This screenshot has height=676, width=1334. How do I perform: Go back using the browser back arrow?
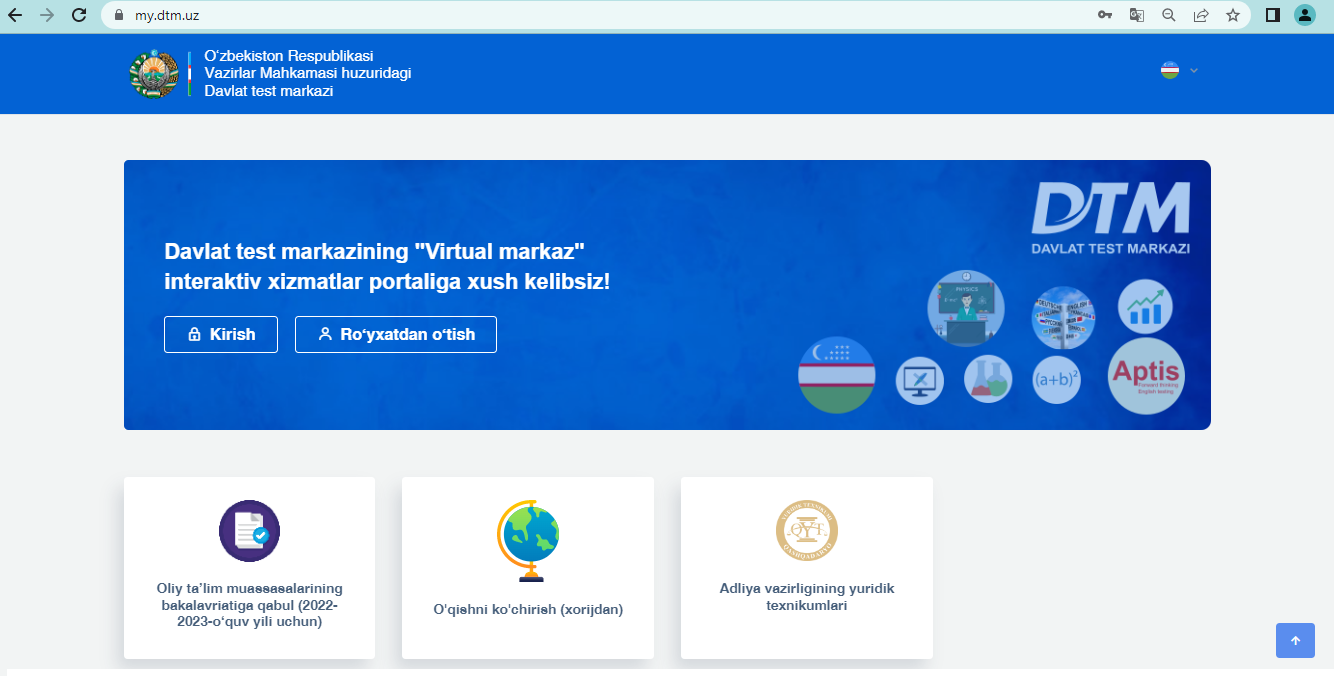pyautogui.click(x=15, y=15)
